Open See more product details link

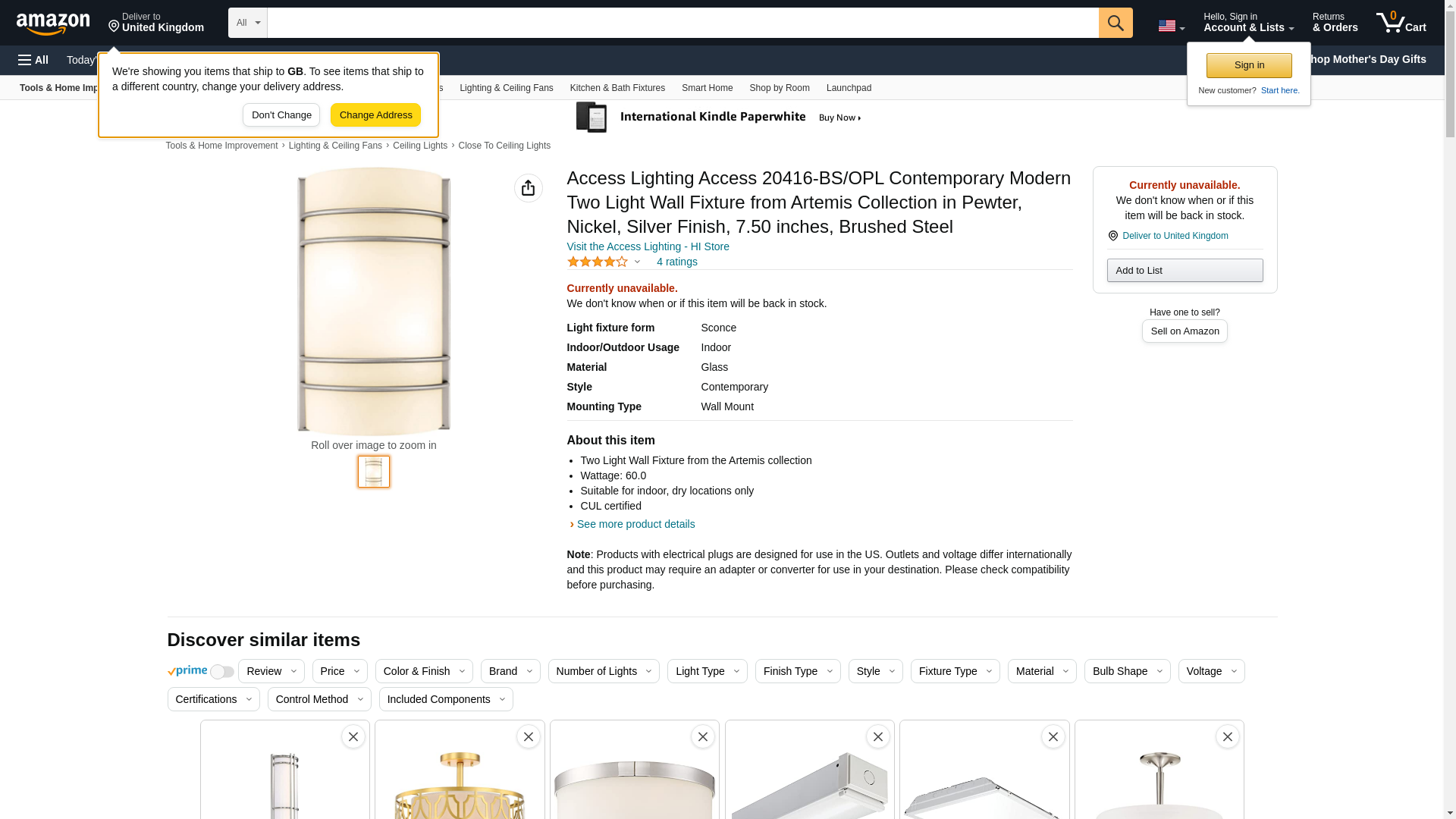[x=635, y=524]
